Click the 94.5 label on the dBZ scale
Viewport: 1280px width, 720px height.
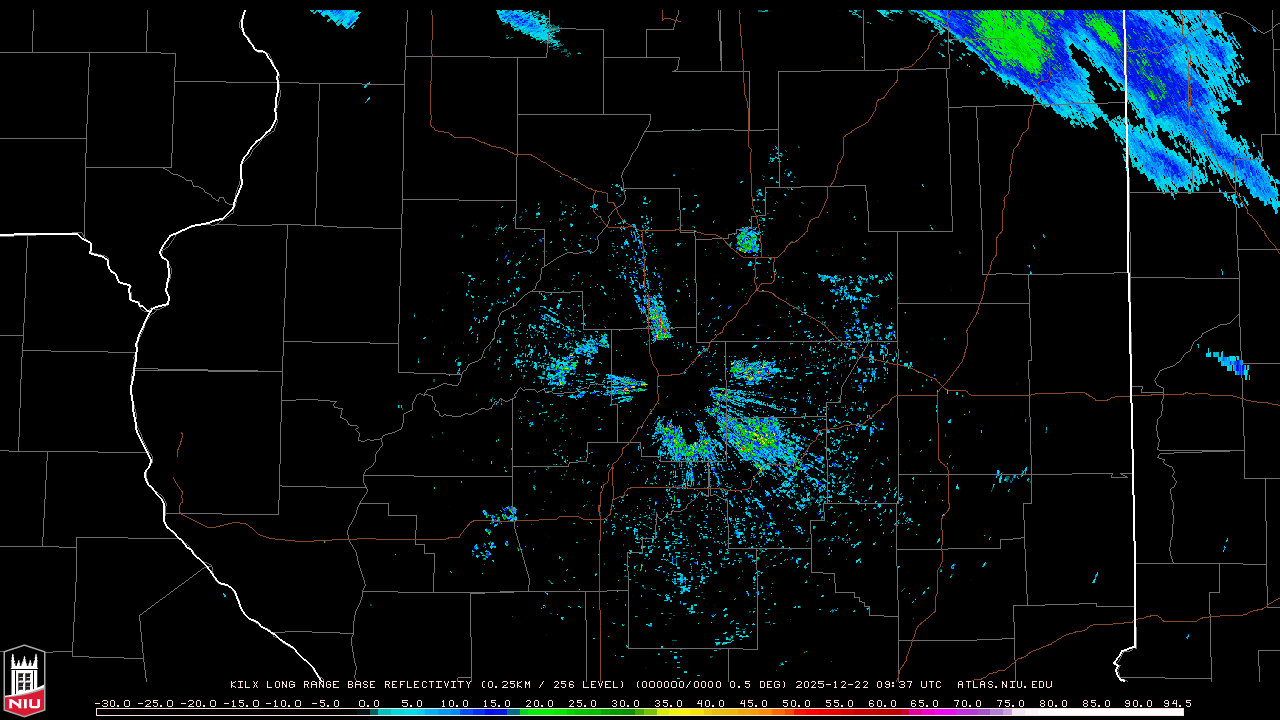(x=1176, y=703)
